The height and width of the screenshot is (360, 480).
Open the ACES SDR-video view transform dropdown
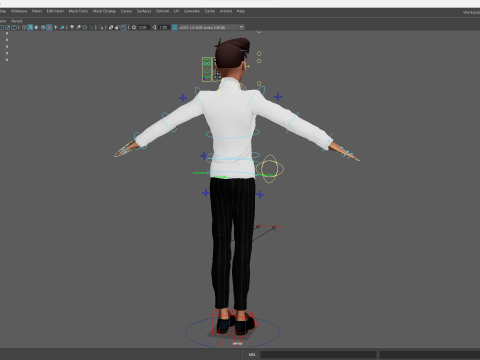pos(211,27)
